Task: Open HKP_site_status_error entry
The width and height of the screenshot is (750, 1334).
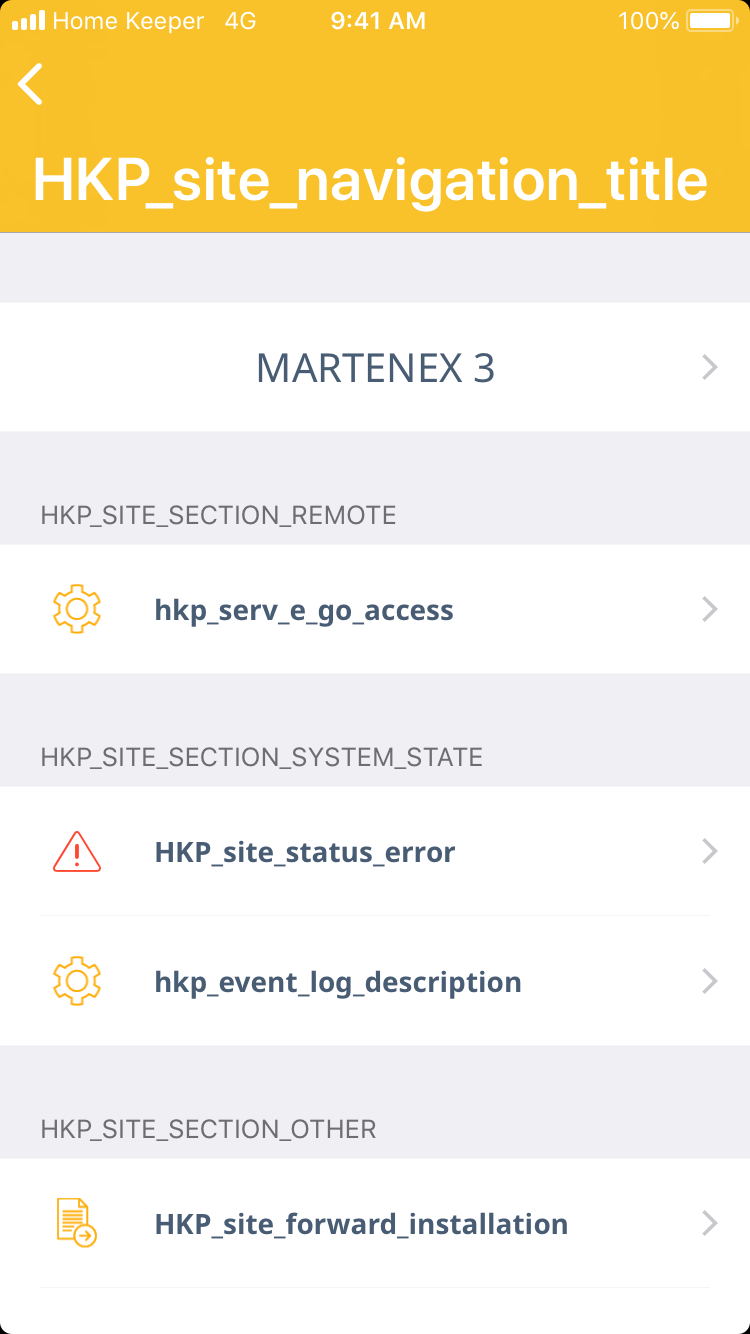Action: click(305, 852)
